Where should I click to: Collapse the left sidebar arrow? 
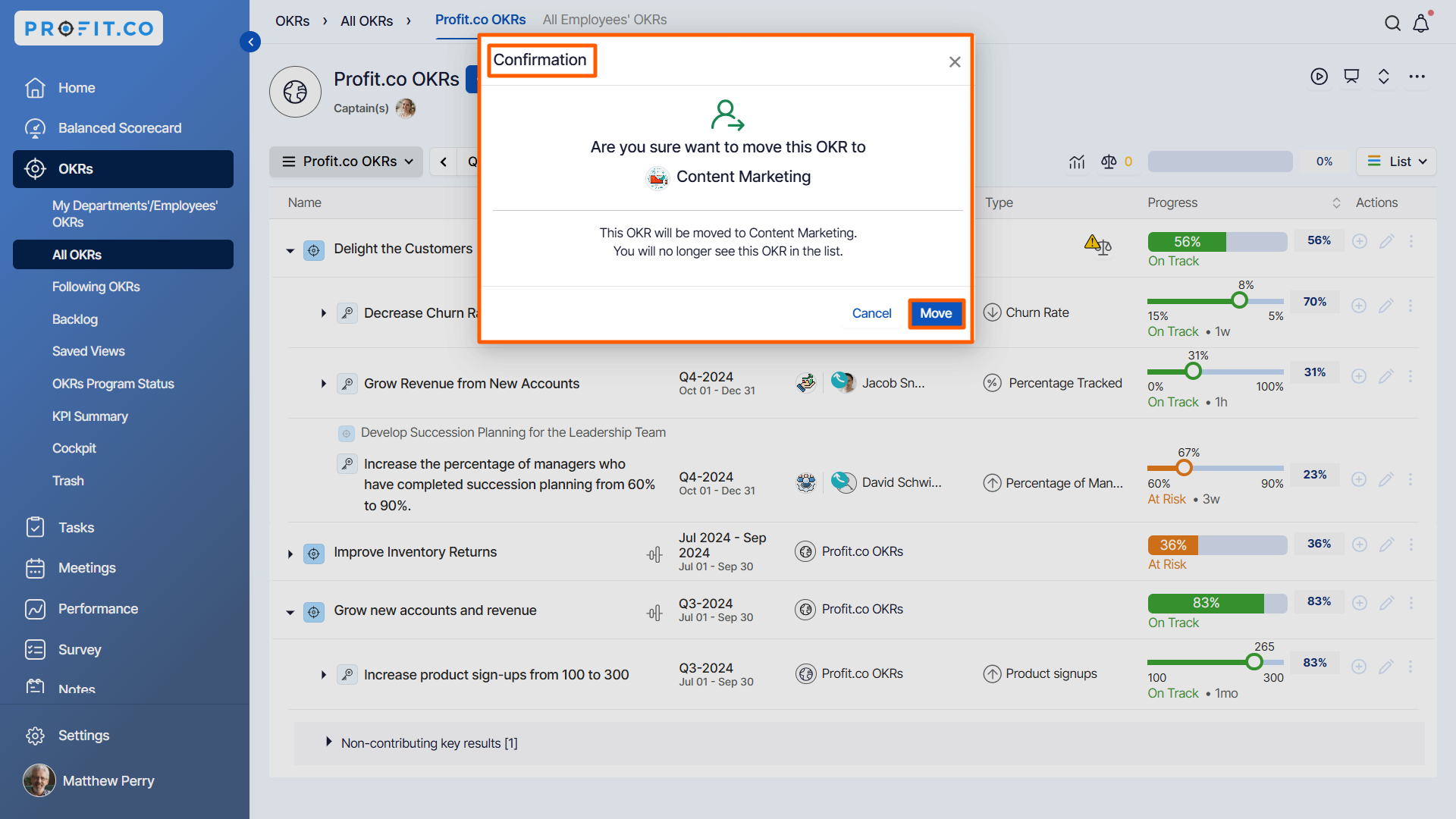click(x=250, y=42)
